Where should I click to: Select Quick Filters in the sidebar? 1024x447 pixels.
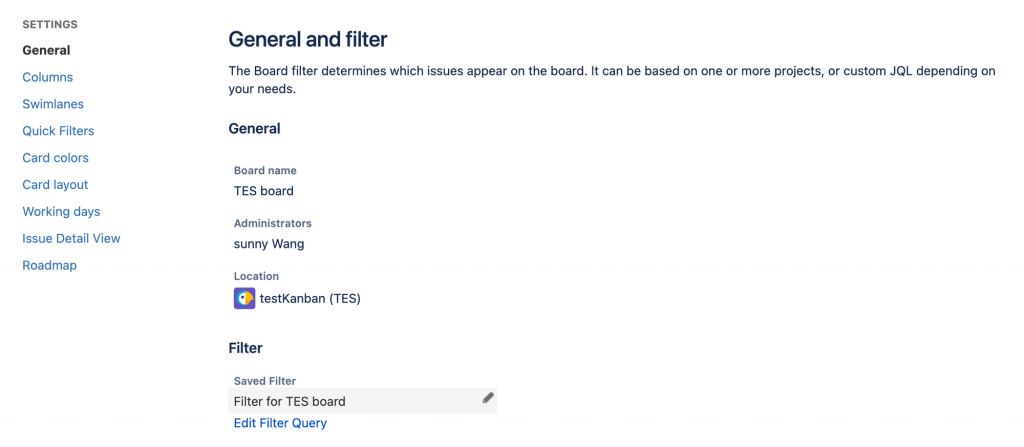coord(58,131)
